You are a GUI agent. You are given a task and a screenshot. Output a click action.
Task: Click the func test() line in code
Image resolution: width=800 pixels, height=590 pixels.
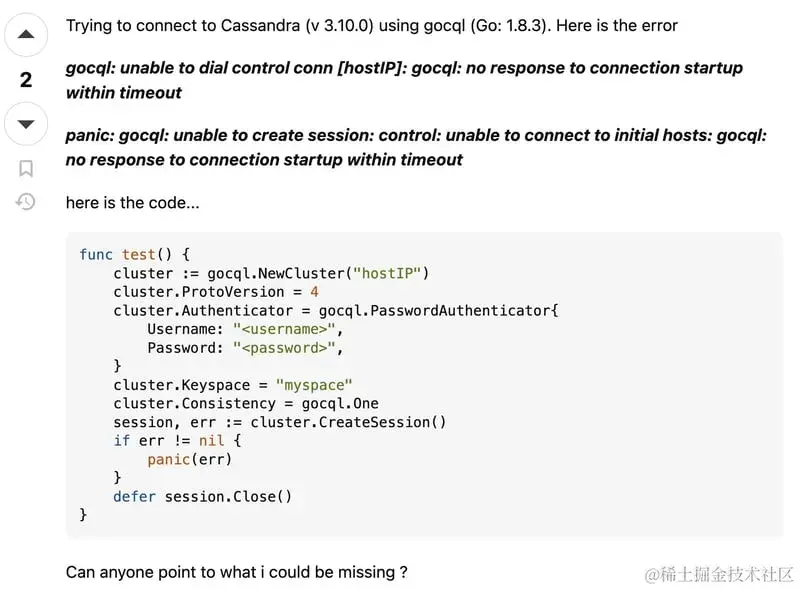[x=135, y=254]
